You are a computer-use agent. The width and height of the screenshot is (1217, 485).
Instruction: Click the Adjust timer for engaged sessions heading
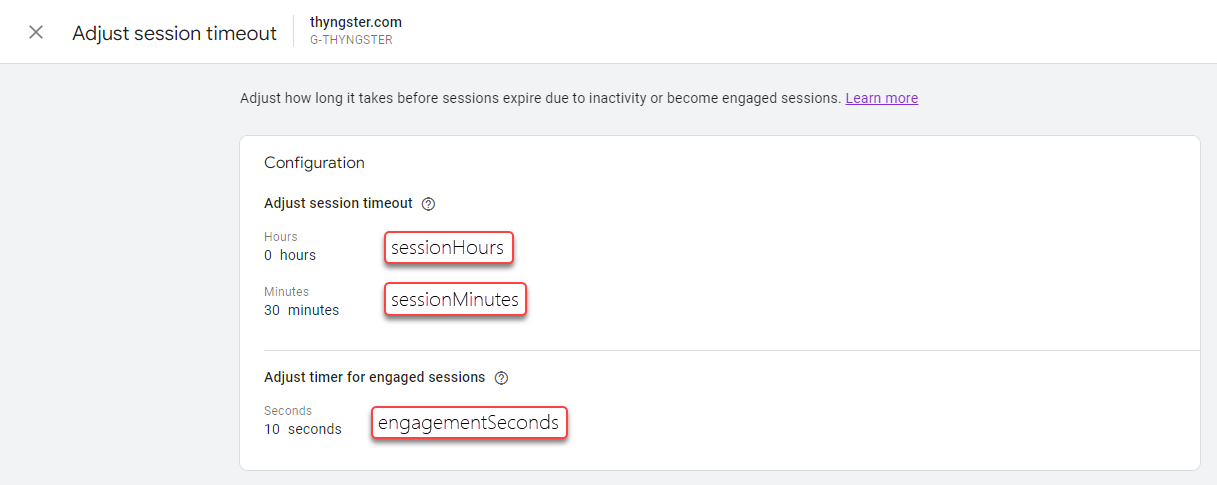click(374, 378)
